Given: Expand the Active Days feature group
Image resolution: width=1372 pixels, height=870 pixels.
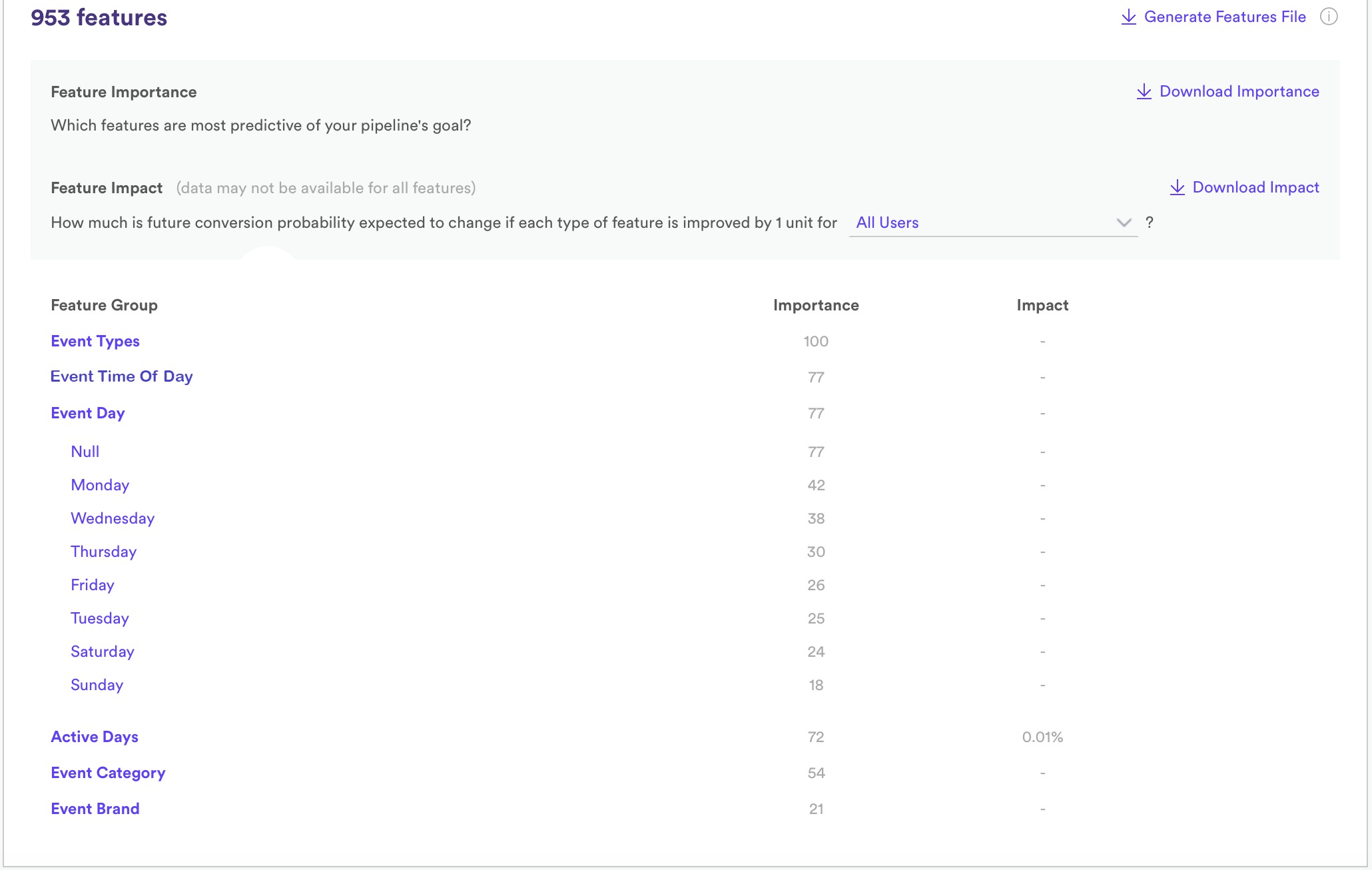Looking at the screenshot, I should click(95, 737).
